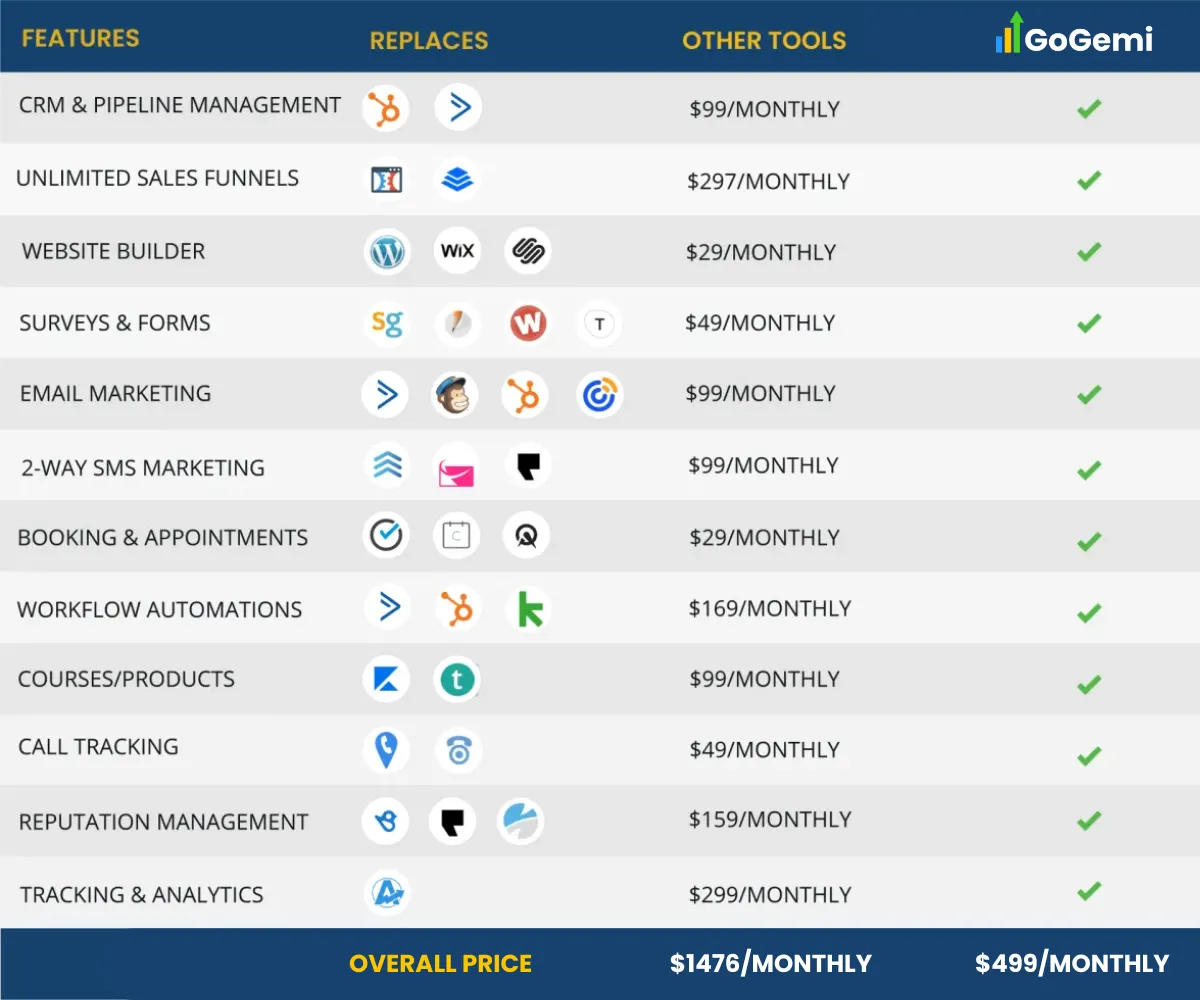Click the HubSpot icon in CRM row

click(385, 108)
